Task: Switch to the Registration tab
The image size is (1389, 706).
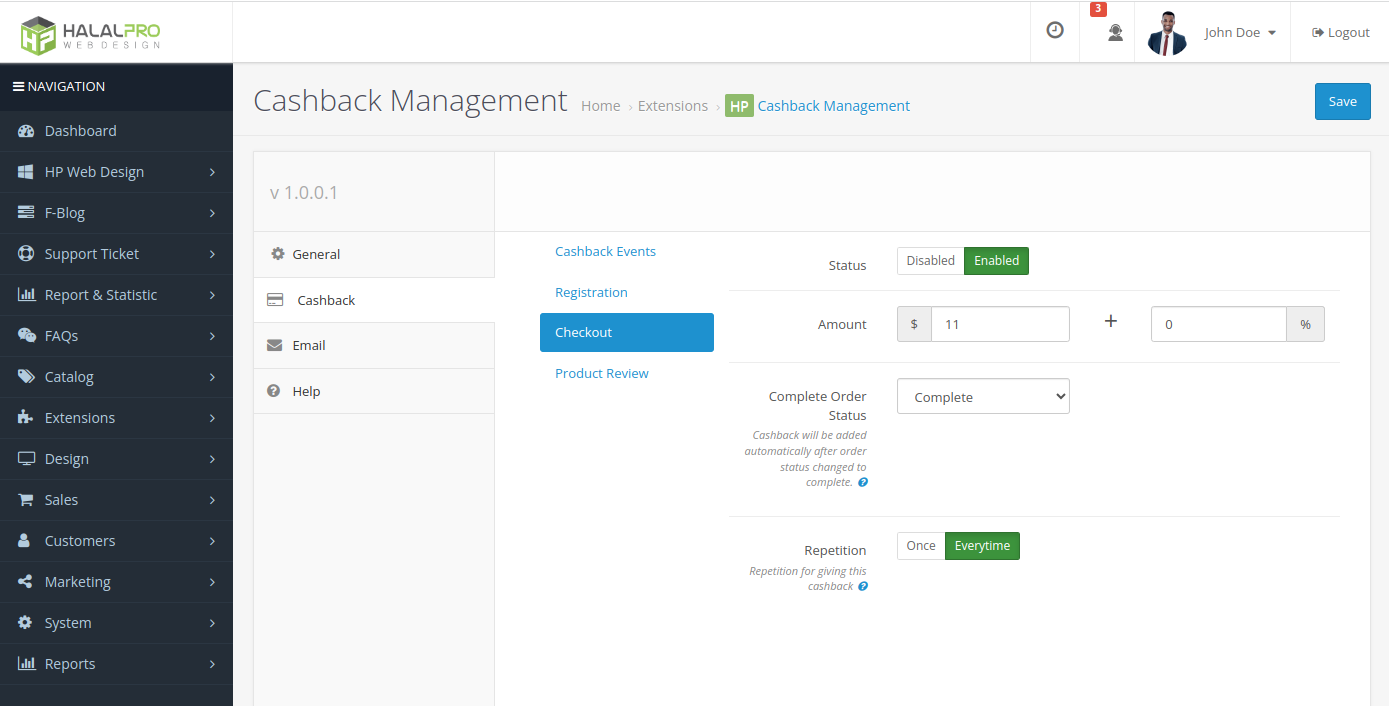Action: [591, 292]
